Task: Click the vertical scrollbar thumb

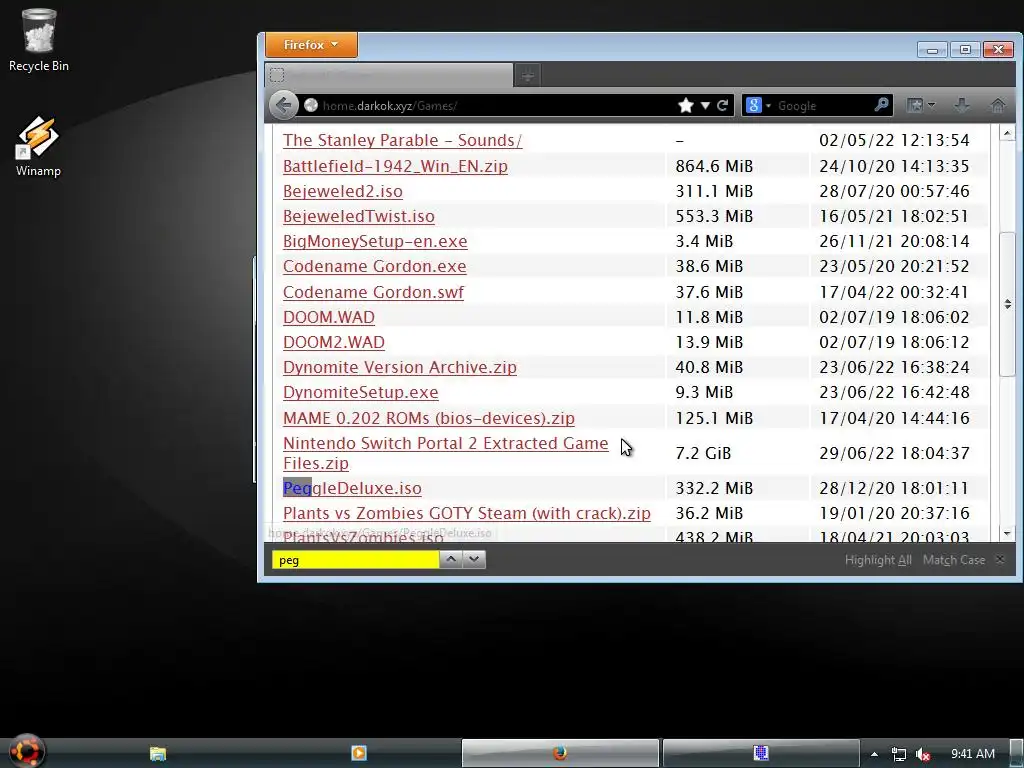Action: (1007, 304)
